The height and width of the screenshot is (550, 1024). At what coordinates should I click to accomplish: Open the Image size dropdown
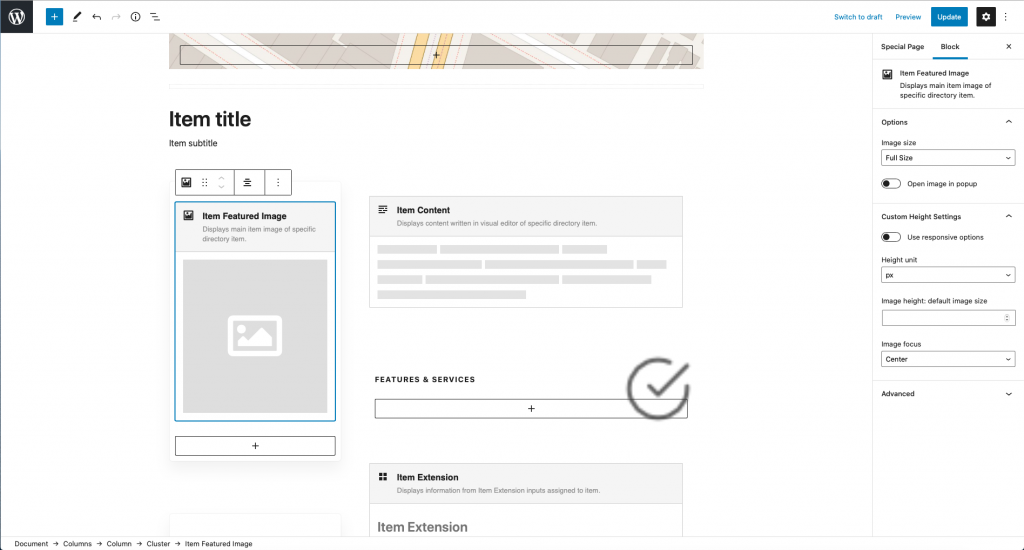(948, 158)
